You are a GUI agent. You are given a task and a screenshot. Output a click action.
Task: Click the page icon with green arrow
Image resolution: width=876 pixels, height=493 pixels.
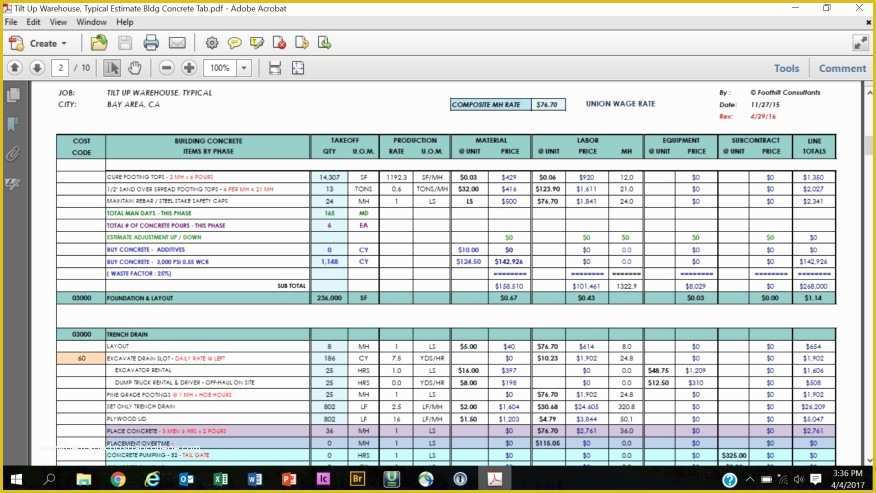pyautogui.click(x=324, y=43)
